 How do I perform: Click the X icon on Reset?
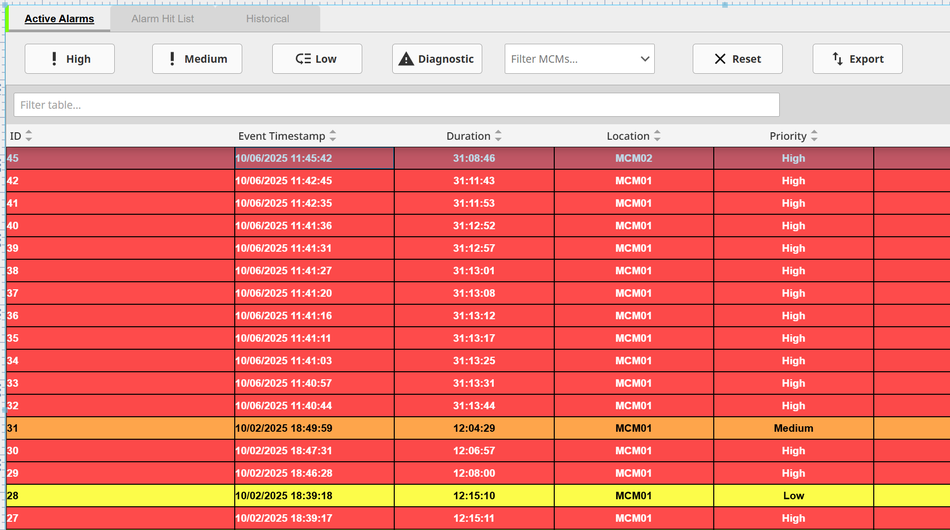coord(720,59)
